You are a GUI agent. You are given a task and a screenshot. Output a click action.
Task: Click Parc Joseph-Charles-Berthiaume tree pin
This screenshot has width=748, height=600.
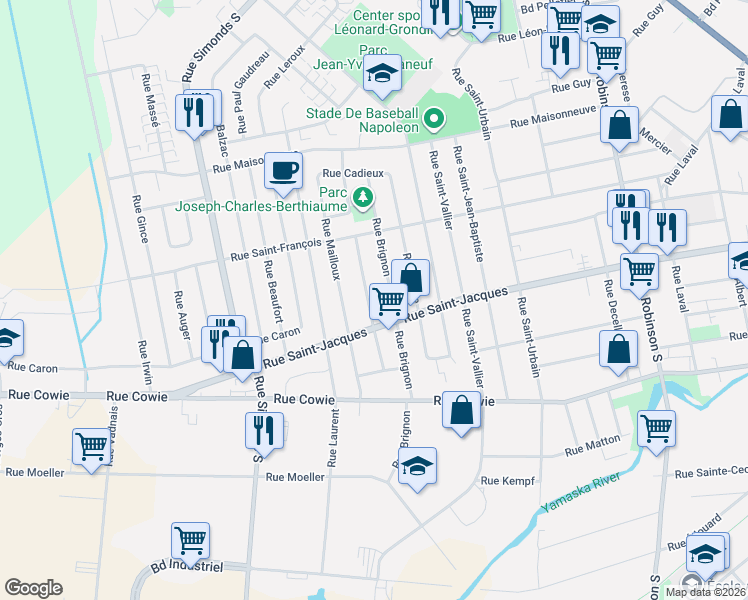click(x=363, y=198)
